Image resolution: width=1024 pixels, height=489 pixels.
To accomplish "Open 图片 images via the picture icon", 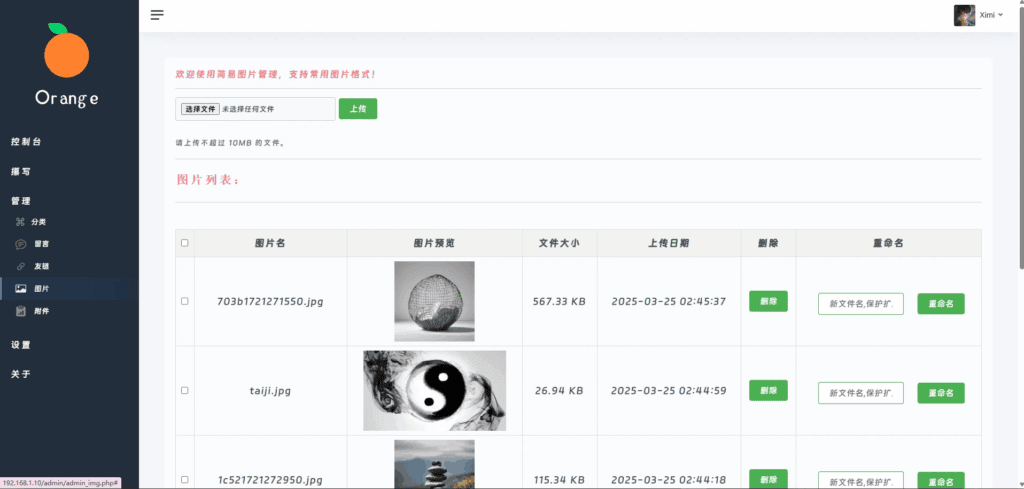I will click(21, 289).
